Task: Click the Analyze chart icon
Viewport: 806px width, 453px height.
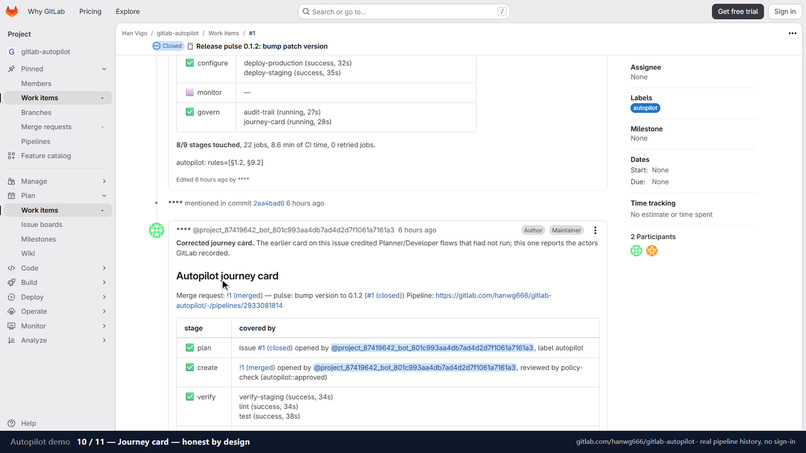Action: tap(11, 340)
